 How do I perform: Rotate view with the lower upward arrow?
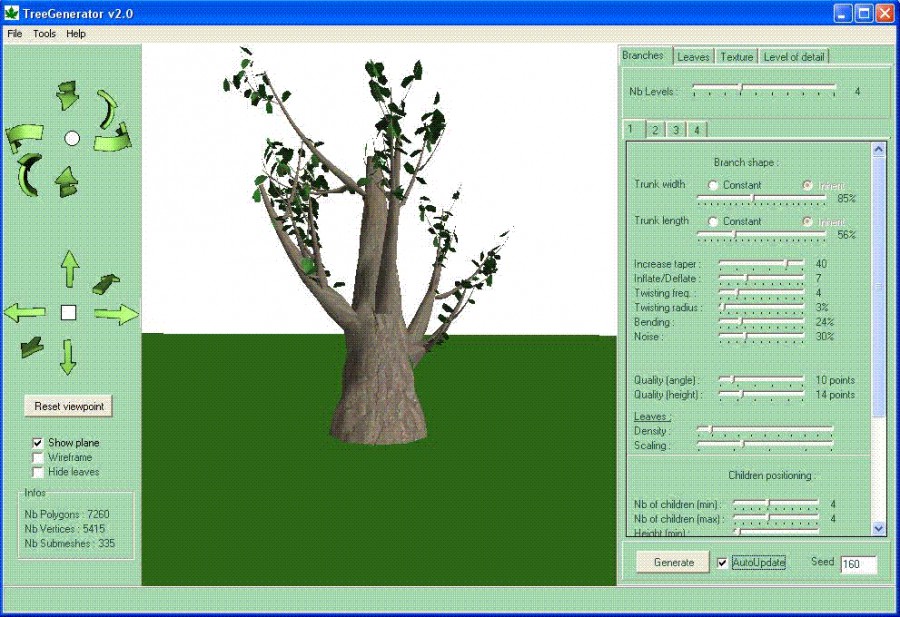coord(67,182)
